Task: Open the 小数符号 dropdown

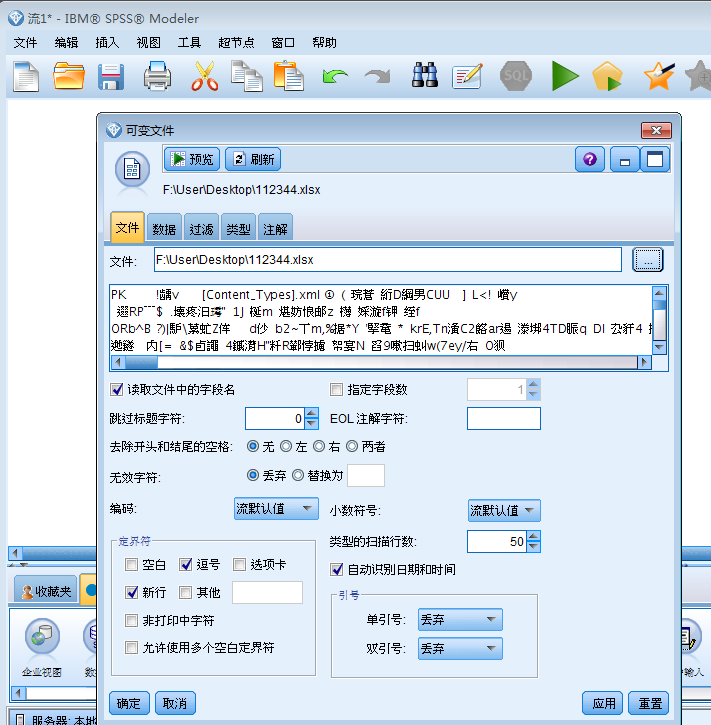Action: (x=504, y=510)
